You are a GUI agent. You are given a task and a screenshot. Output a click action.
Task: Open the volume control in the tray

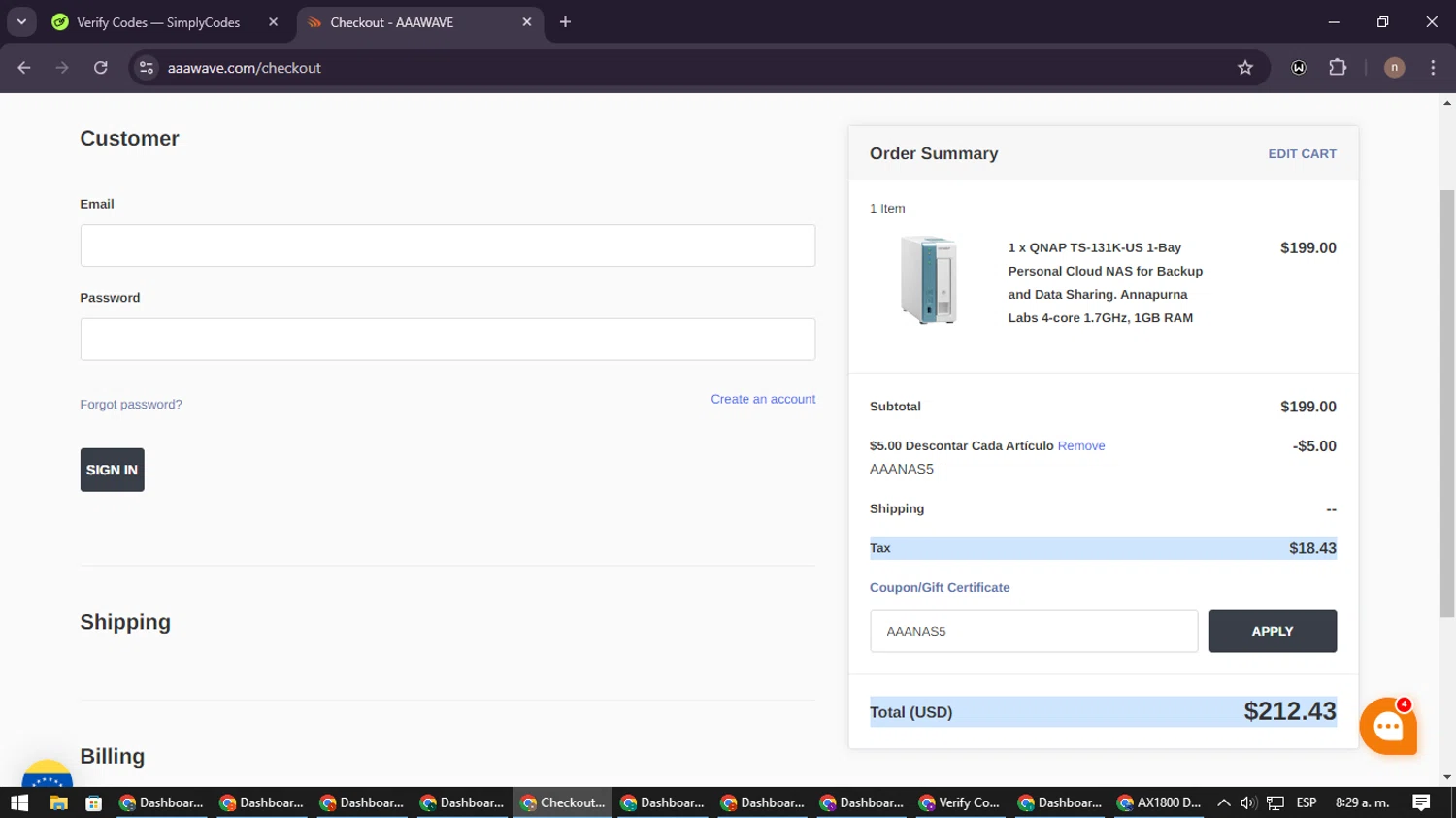coord(1248,802)
